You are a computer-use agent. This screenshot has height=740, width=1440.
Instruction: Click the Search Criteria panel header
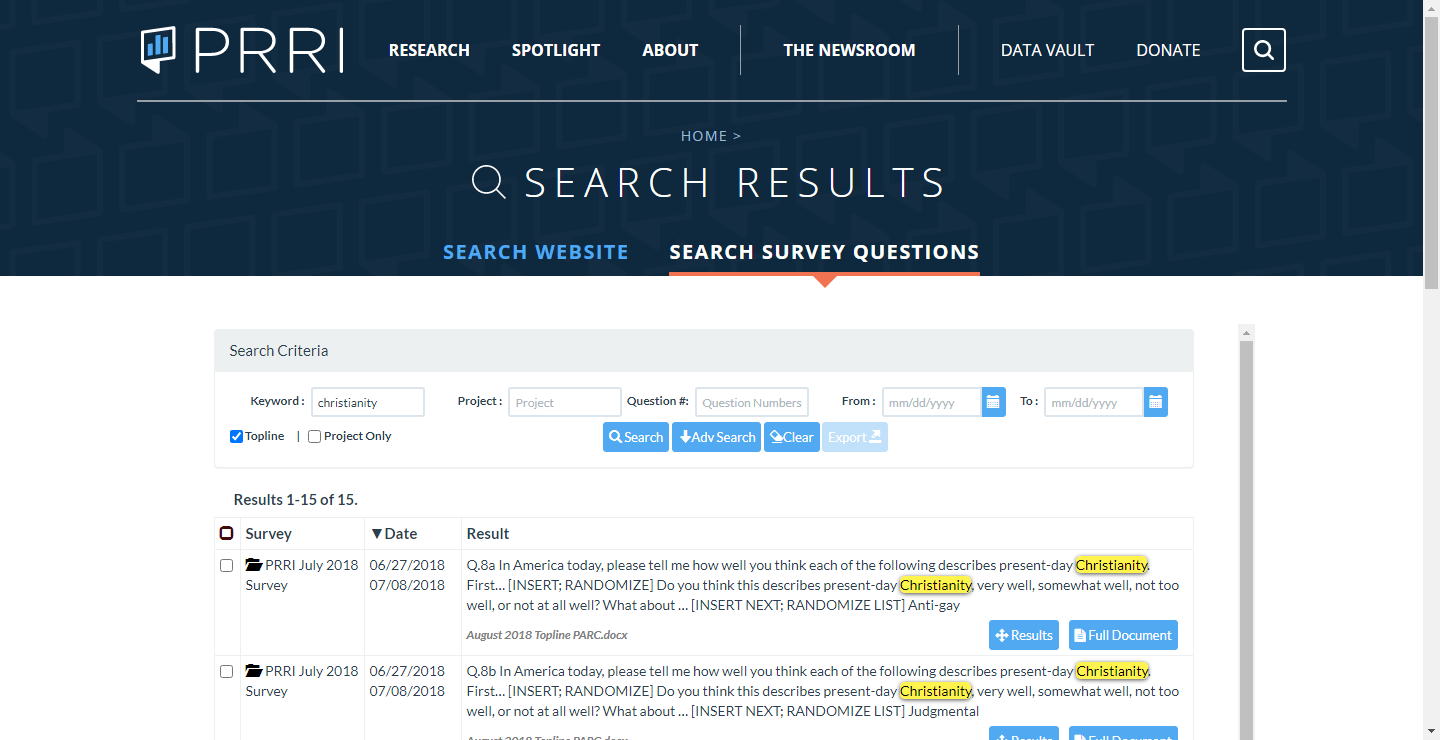(704, 351)
